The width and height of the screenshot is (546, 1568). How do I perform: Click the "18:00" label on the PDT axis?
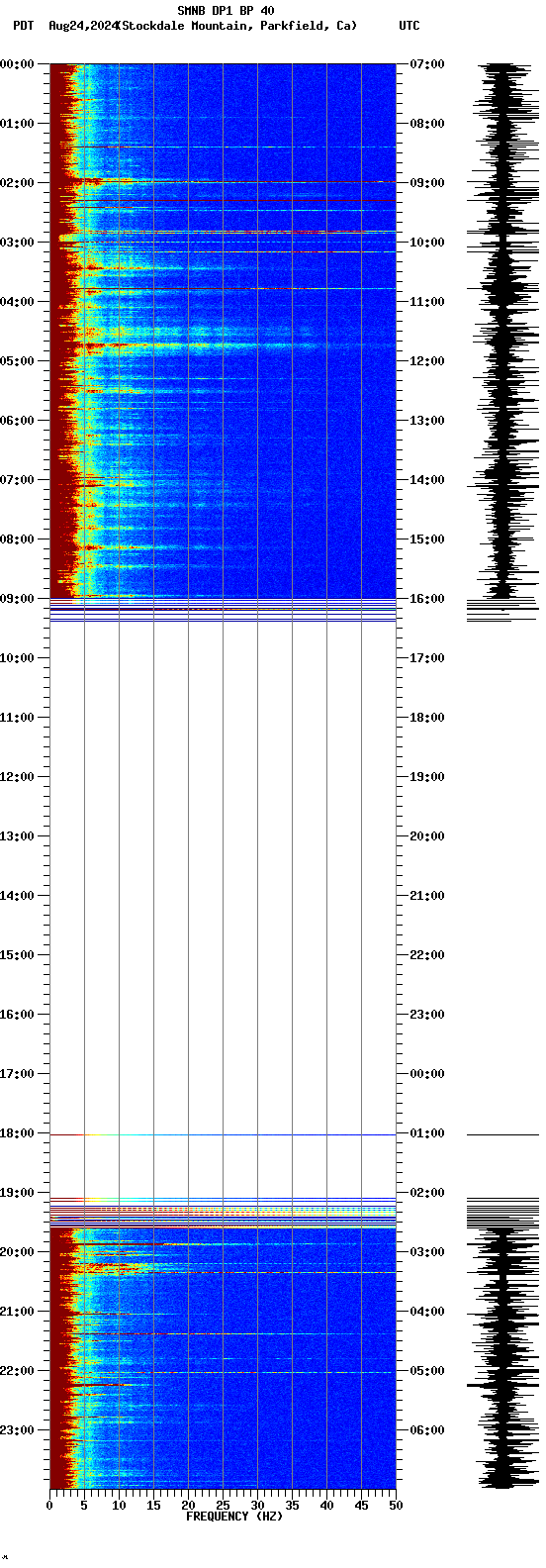(17, 1133)
